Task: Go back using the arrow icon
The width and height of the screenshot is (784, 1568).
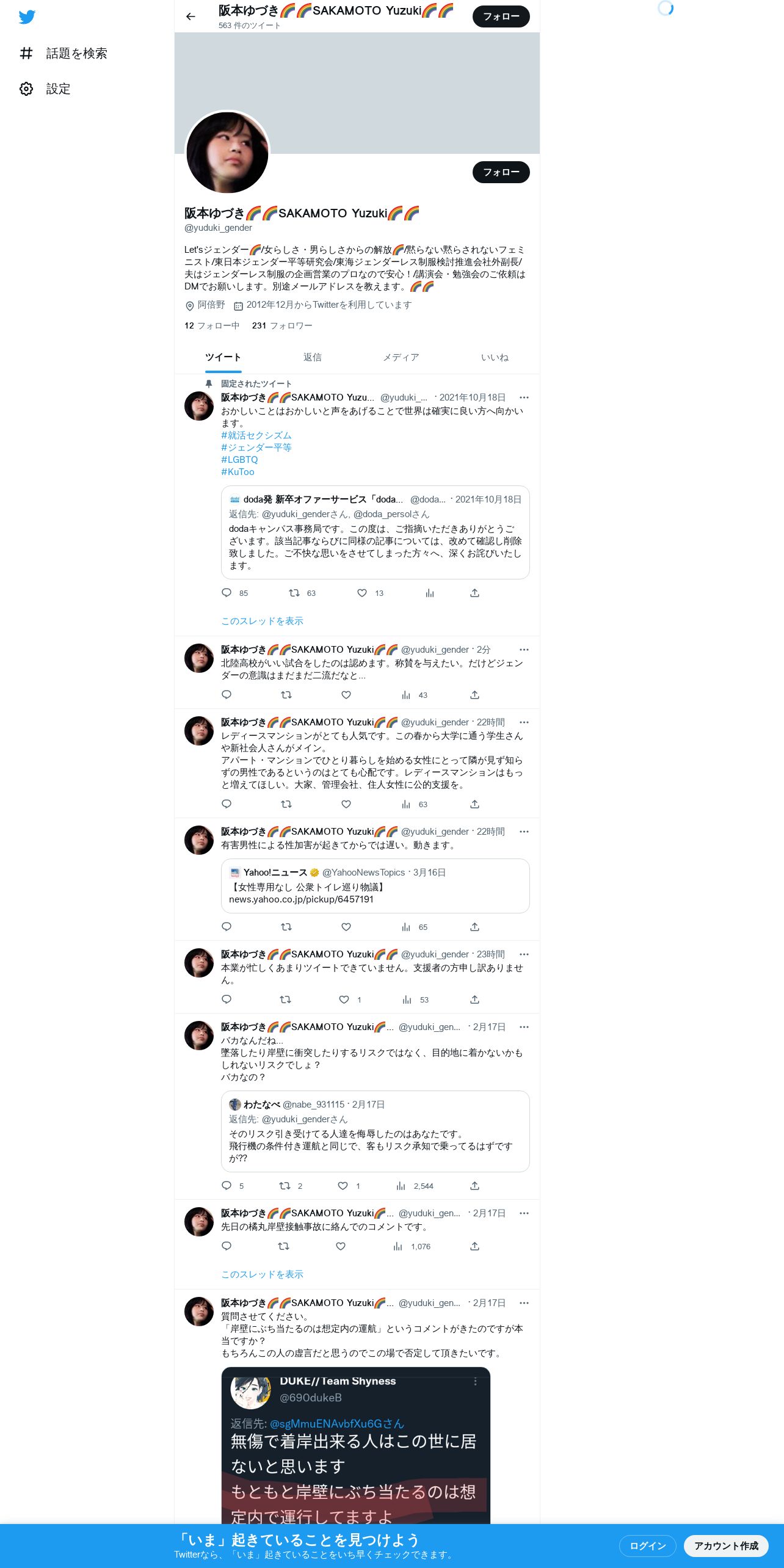Action: tap(191, 16)
